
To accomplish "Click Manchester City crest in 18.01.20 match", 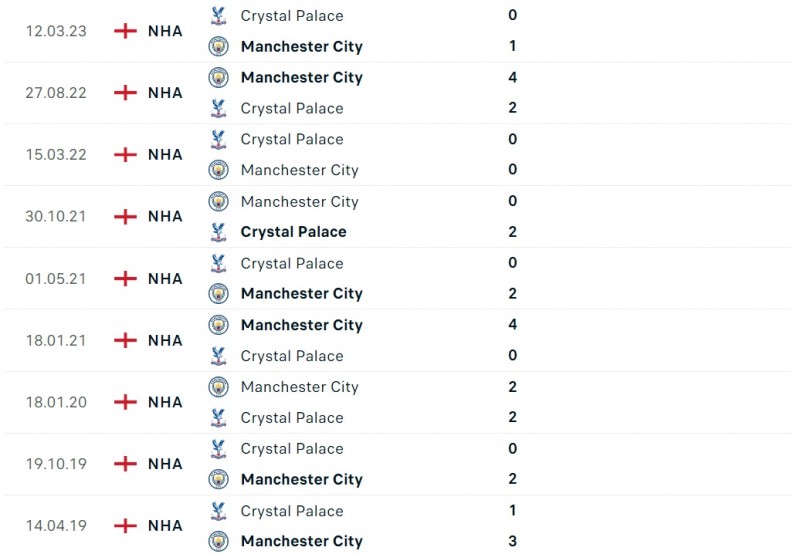I will [x=218, y=386].
